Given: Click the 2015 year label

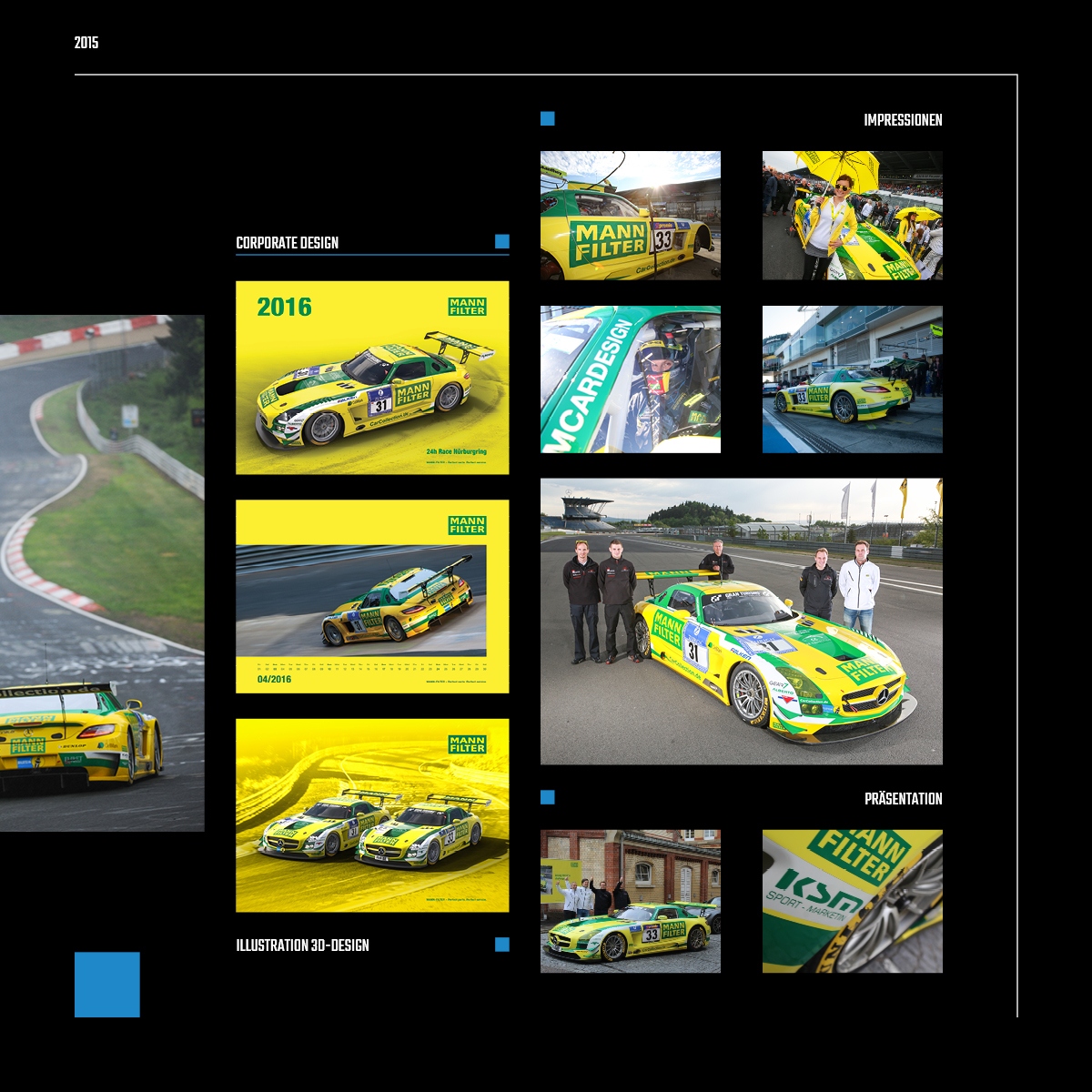Looking at the screenshot, I should pyautogui.click(x=86, y=43).
